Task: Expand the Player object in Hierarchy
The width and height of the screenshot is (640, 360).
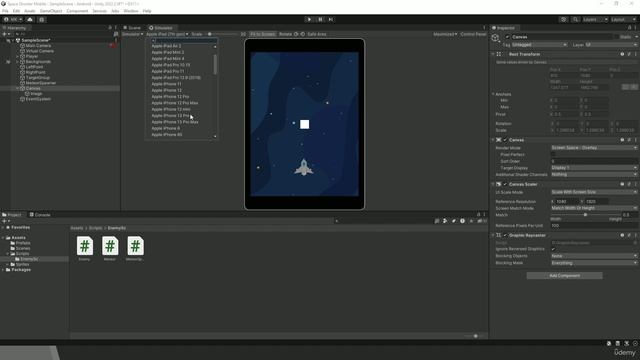Action: point(18,56)
